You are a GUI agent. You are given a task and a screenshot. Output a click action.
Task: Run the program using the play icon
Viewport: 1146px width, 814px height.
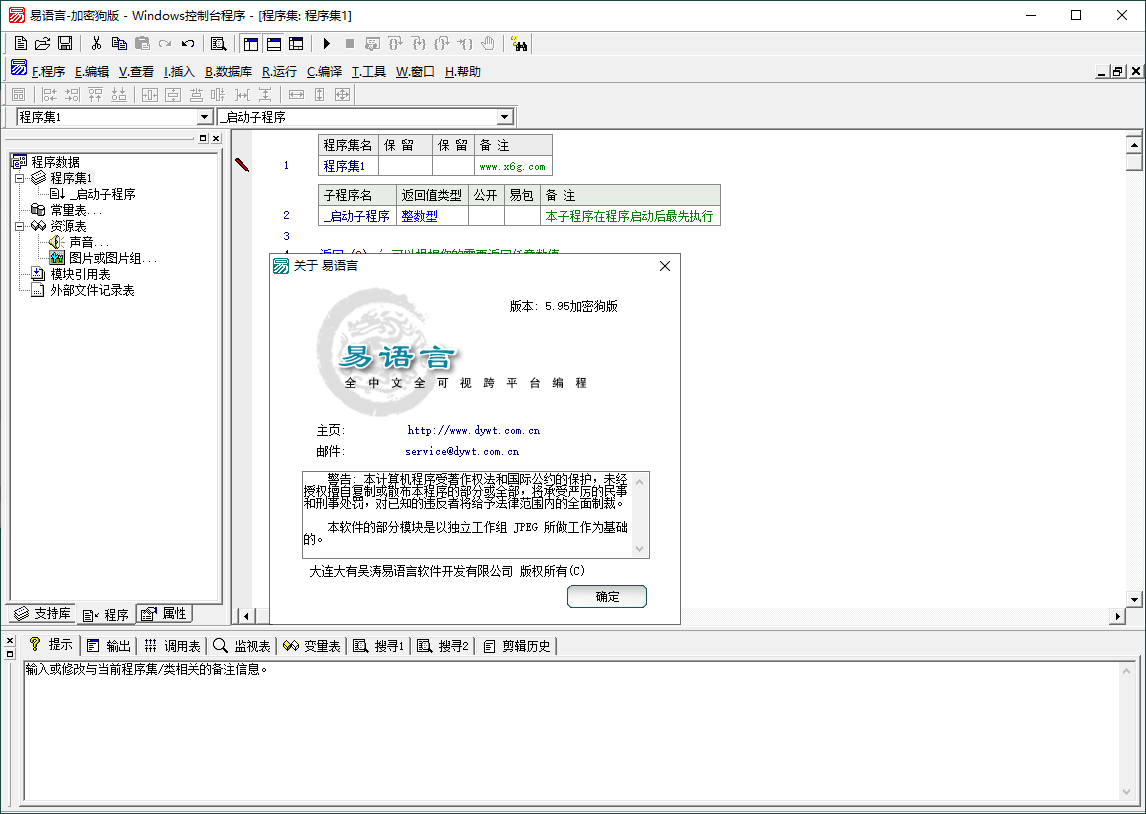[327, 43]
